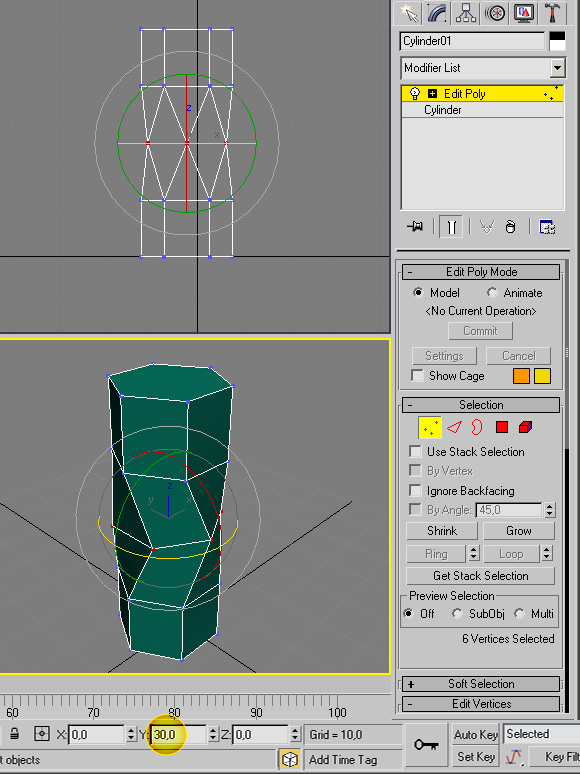
Task: Open the Display command panel tab
Action: tap(524, 13)
